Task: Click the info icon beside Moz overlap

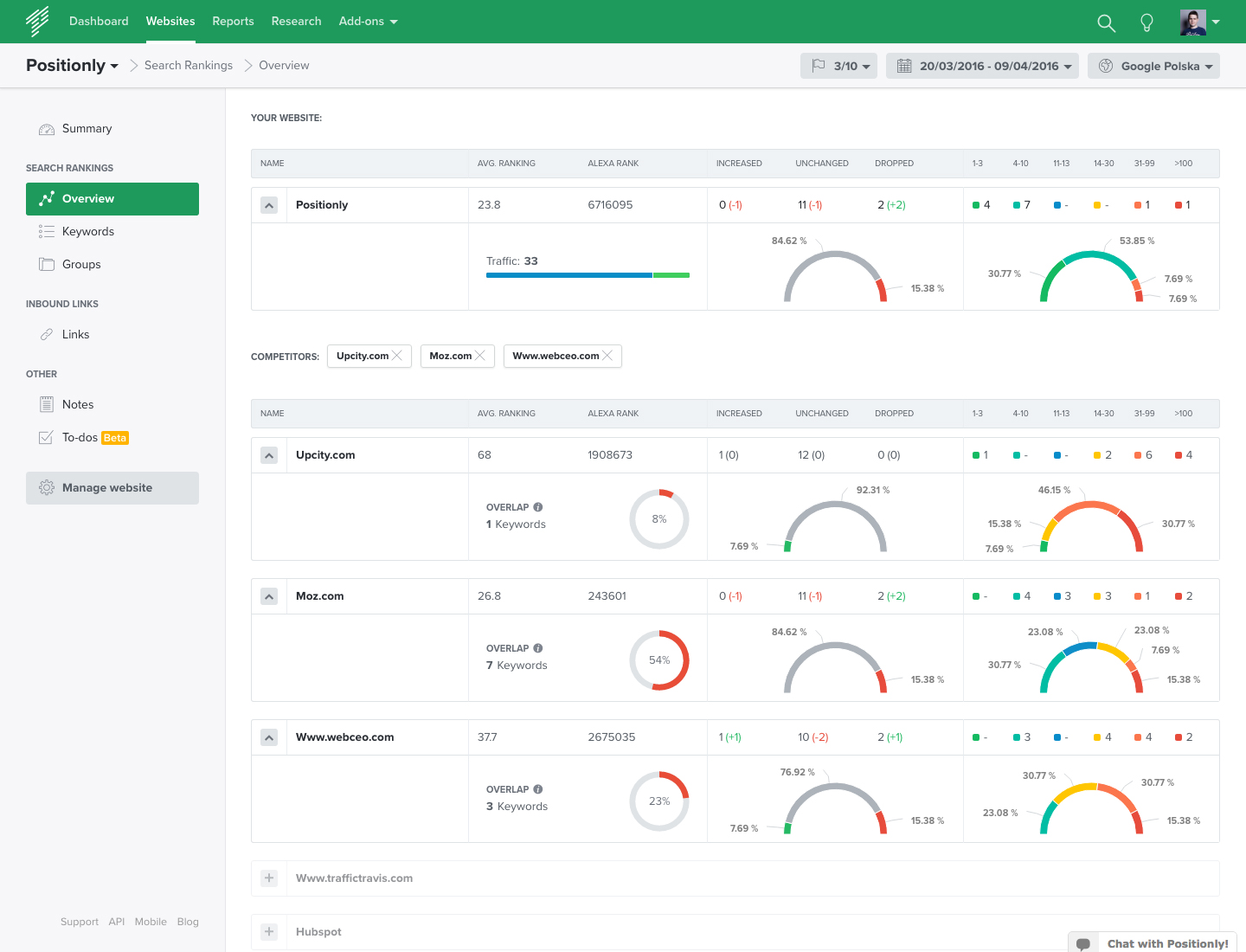Action: pyautogui.click(x=538, y=648)
